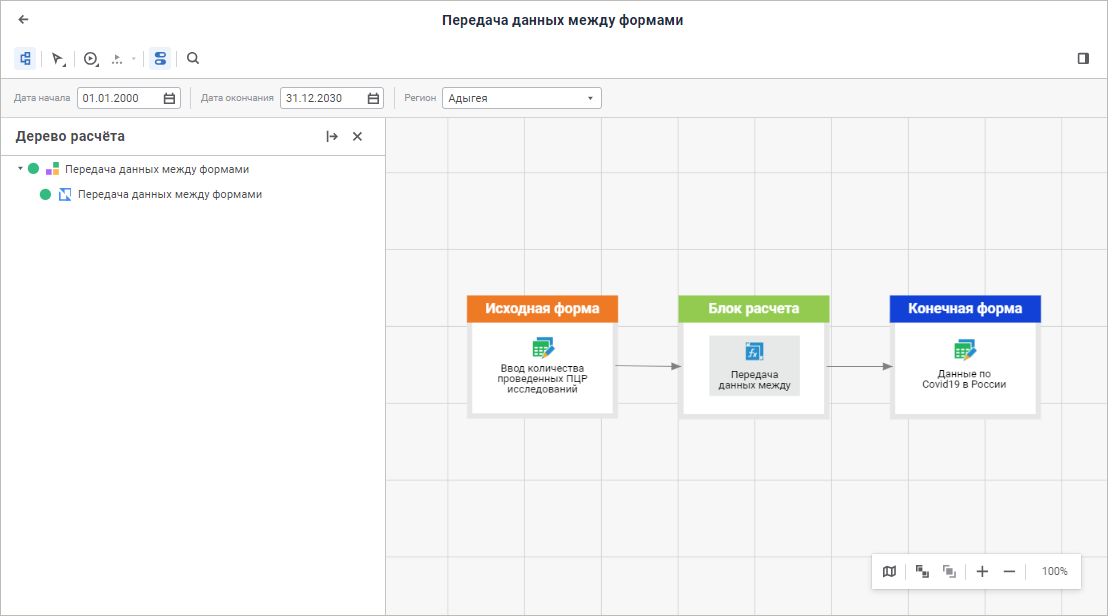Toggle the calculation tree panel button
This screenshot has height=616, width=1108.
click(x=25, y=59)
